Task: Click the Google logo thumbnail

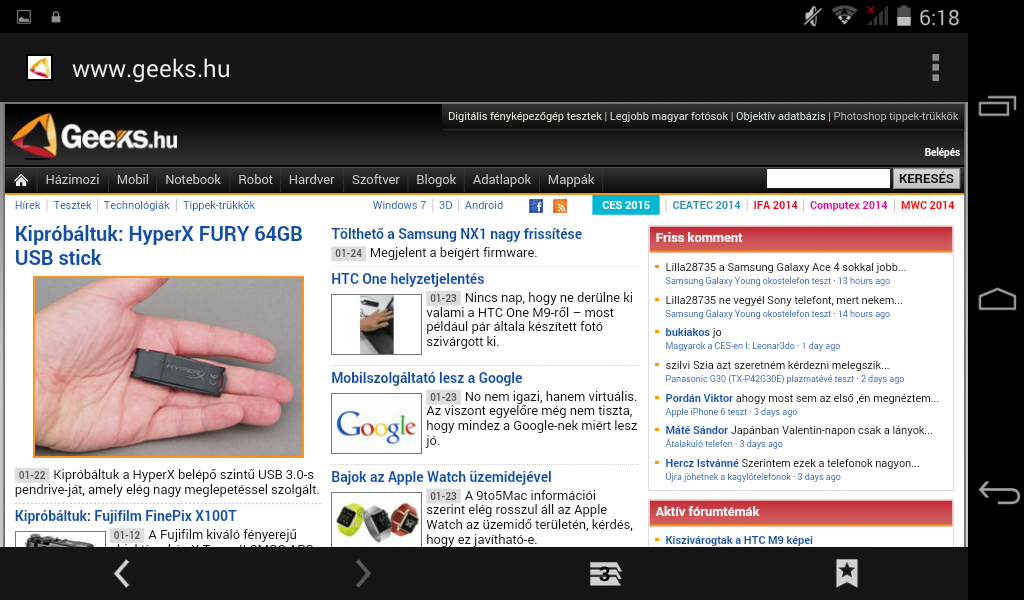Action: click(376, 424)
